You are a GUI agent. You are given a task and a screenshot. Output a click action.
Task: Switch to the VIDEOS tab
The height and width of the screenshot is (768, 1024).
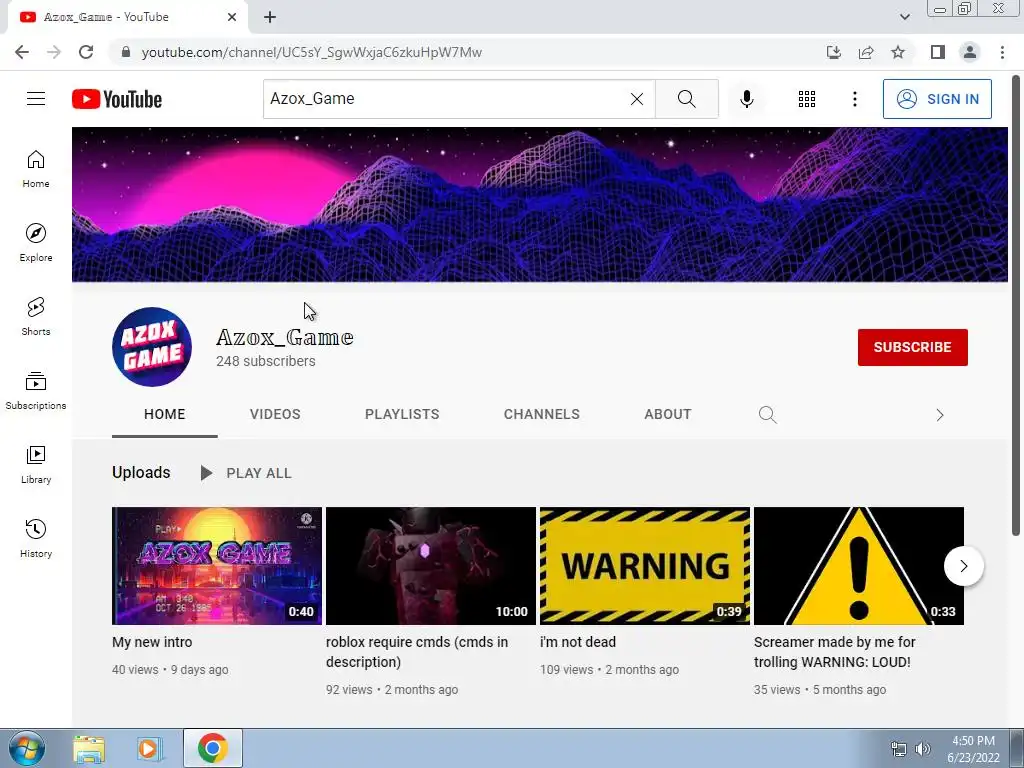pos(275,414)
